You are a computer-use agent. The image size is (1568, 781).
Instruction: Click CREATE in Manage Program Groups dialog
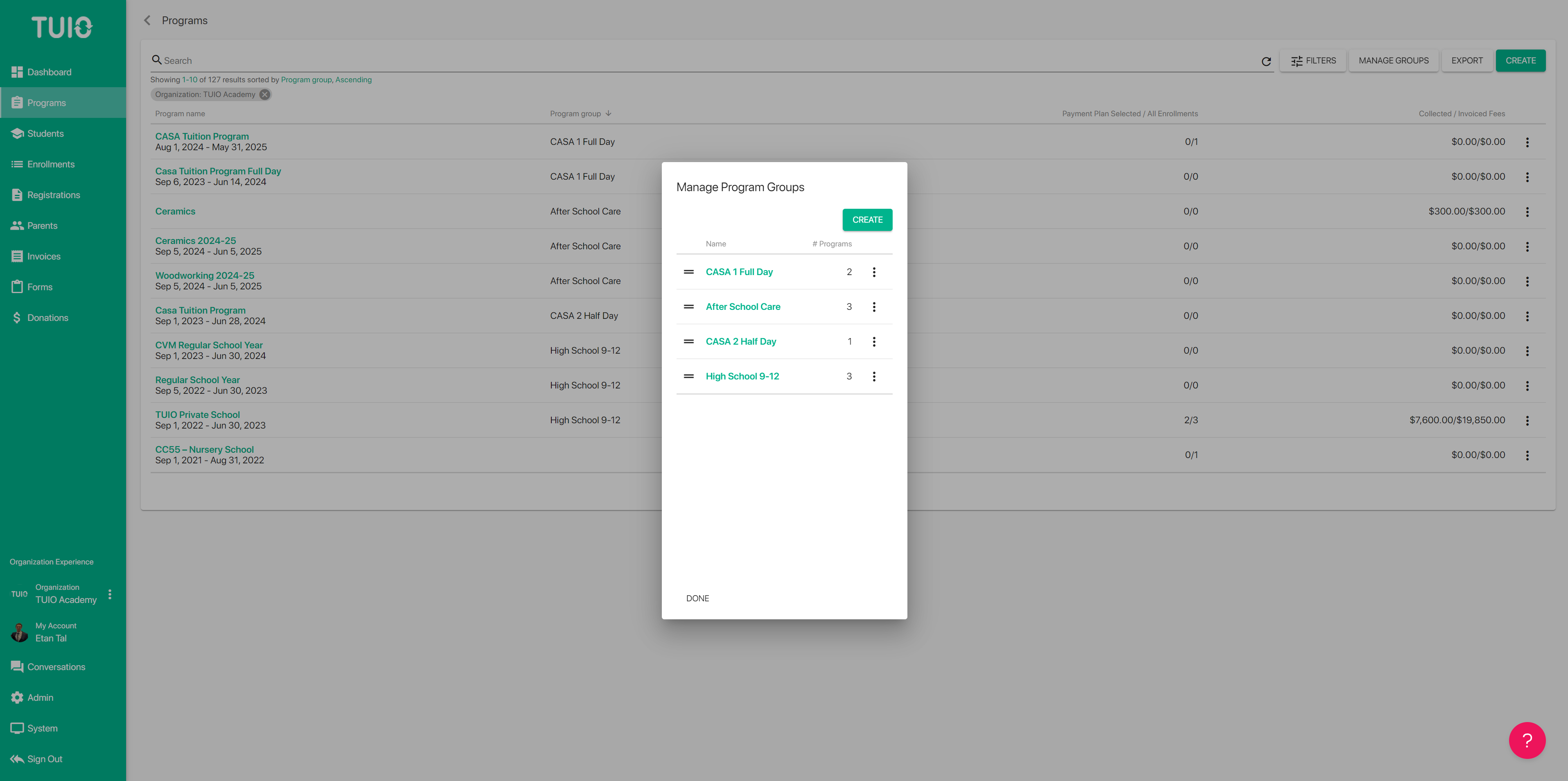pyautogui.click(x=867, y=220)
